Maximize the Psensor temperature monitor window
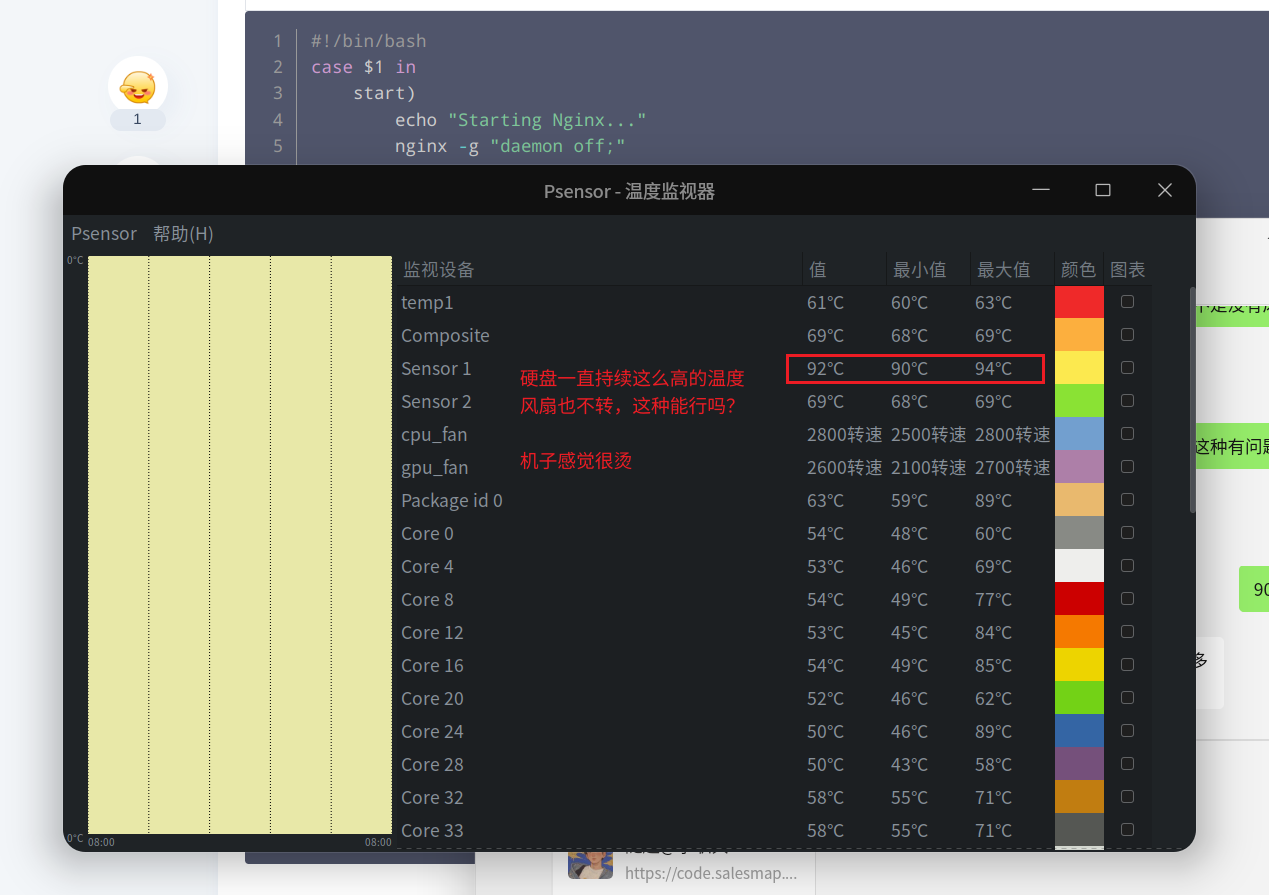 [1103, 190]
